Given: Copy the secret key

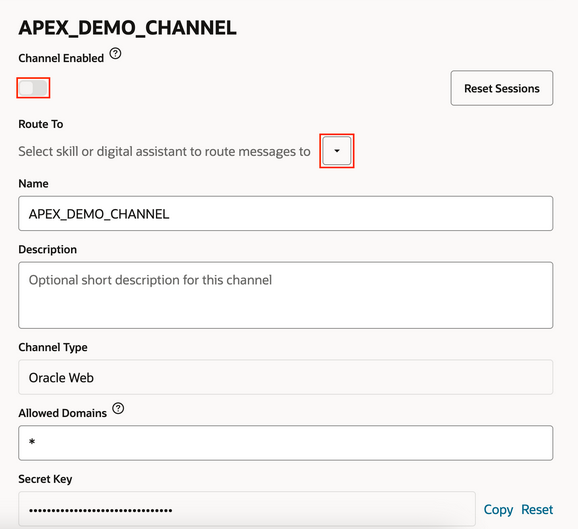Looking at the screenshot, I should (x=498, y=509).
